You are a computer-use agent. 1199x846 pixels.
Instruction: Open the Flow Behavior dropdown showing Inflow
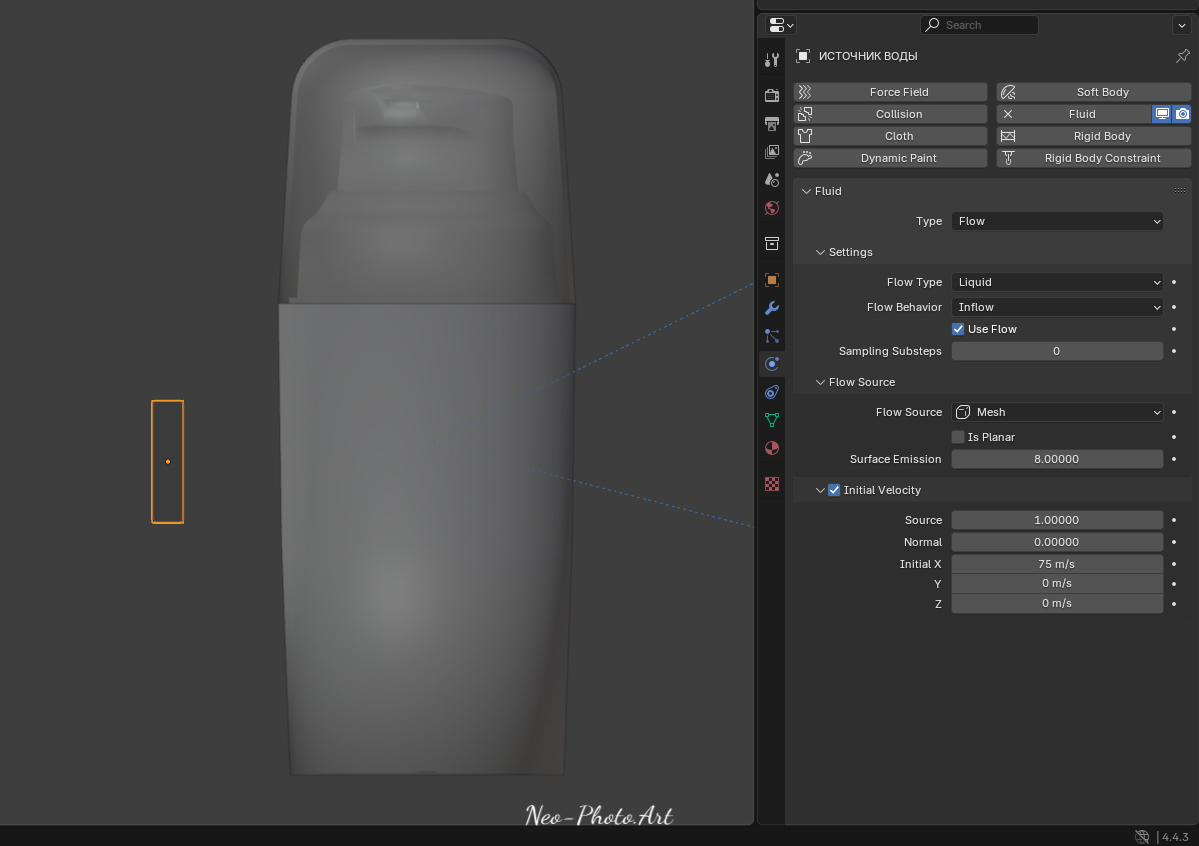1057,307
